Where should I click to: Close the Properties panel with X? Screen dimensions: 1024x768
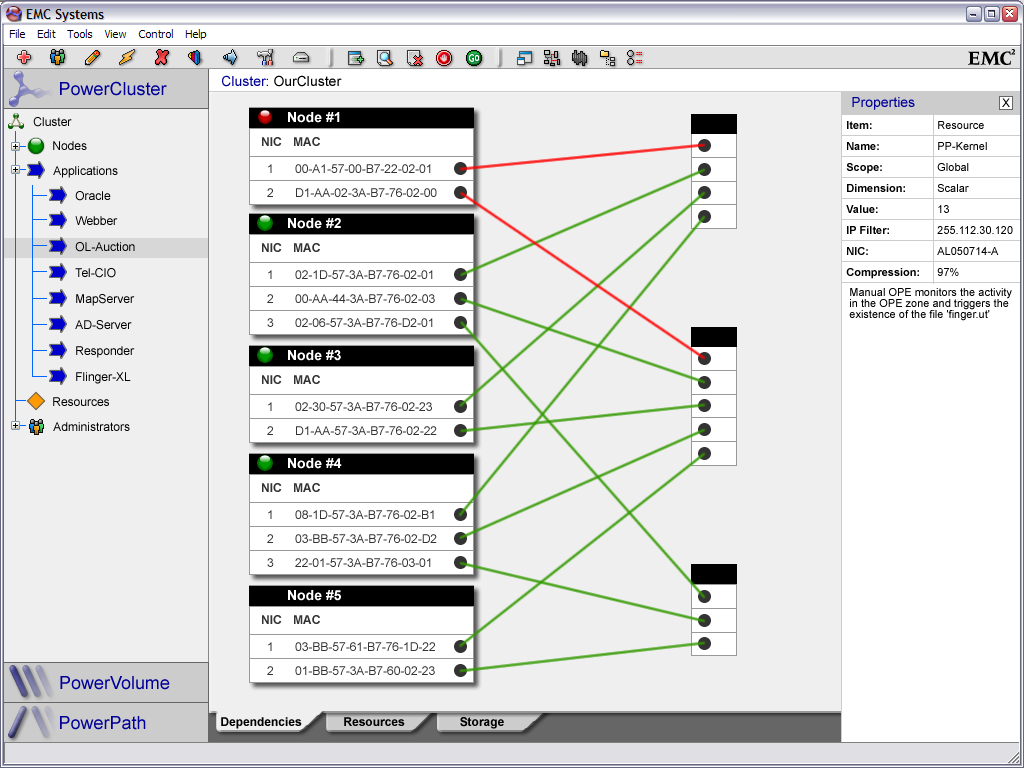[1006, 103]
